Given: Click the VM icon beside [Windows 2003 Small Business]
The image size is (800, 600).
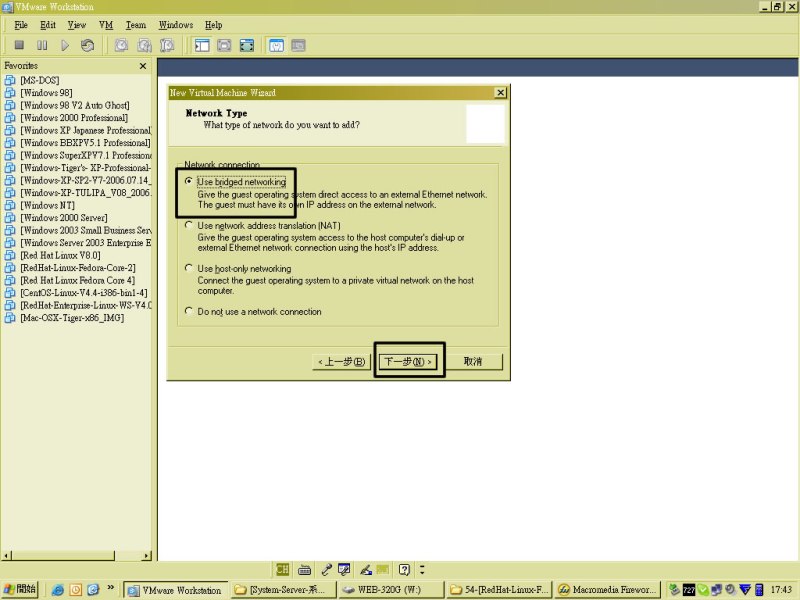Looking at the screenshot, I should pyautogui.click(x=10, y=230).
